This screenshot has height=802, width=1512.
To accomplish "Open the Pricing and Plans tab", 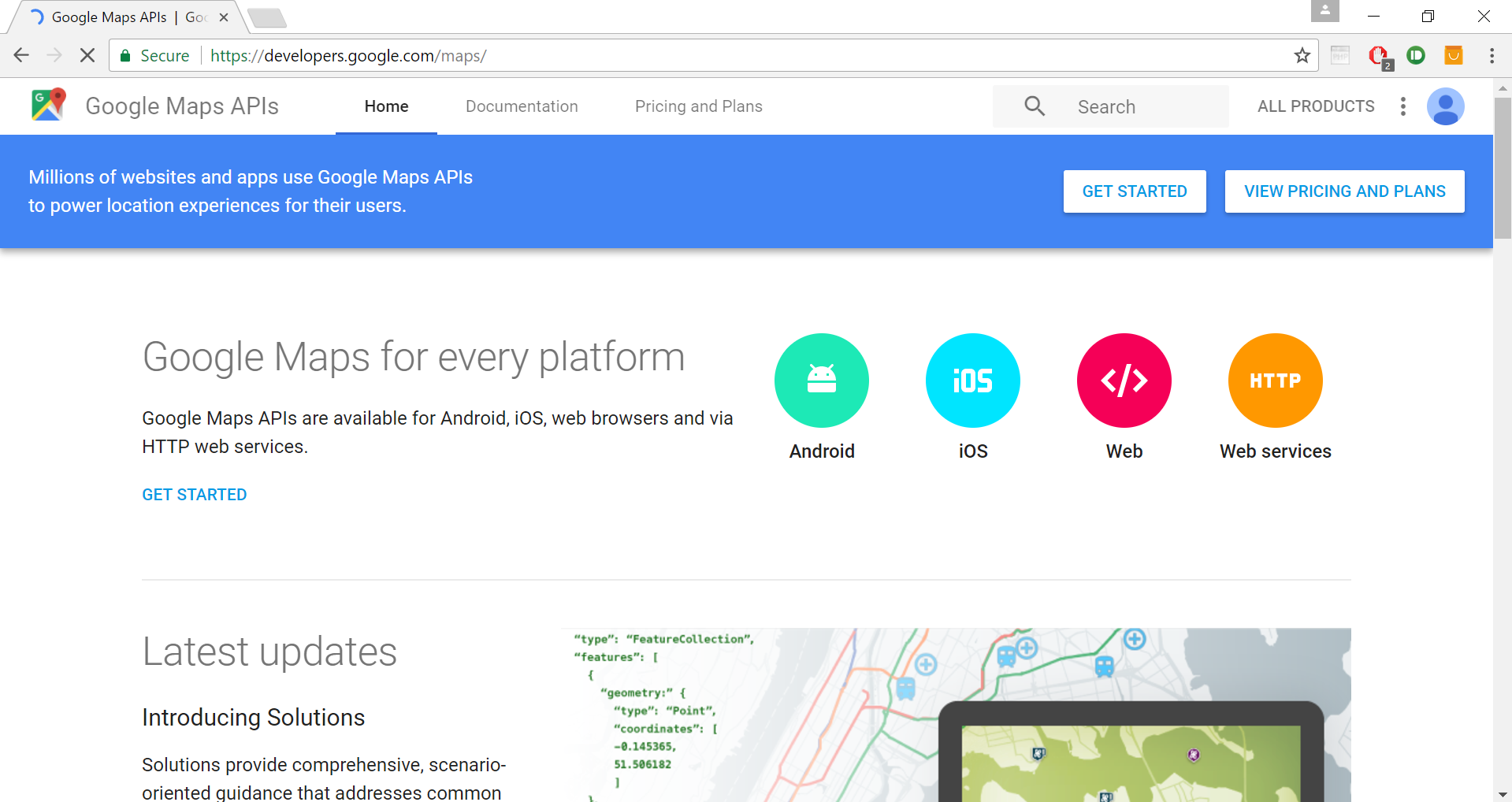I will (x=699, y=106).
